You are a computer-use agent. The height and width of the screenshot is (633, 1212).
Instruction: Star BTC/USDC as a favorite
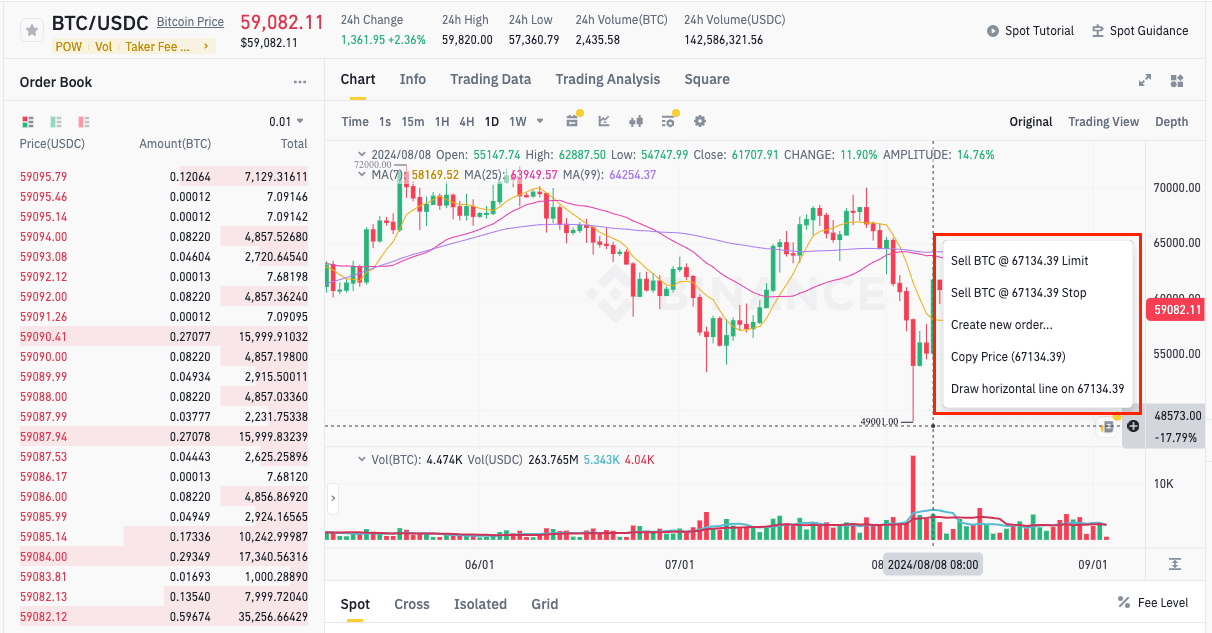coord(32,31)
